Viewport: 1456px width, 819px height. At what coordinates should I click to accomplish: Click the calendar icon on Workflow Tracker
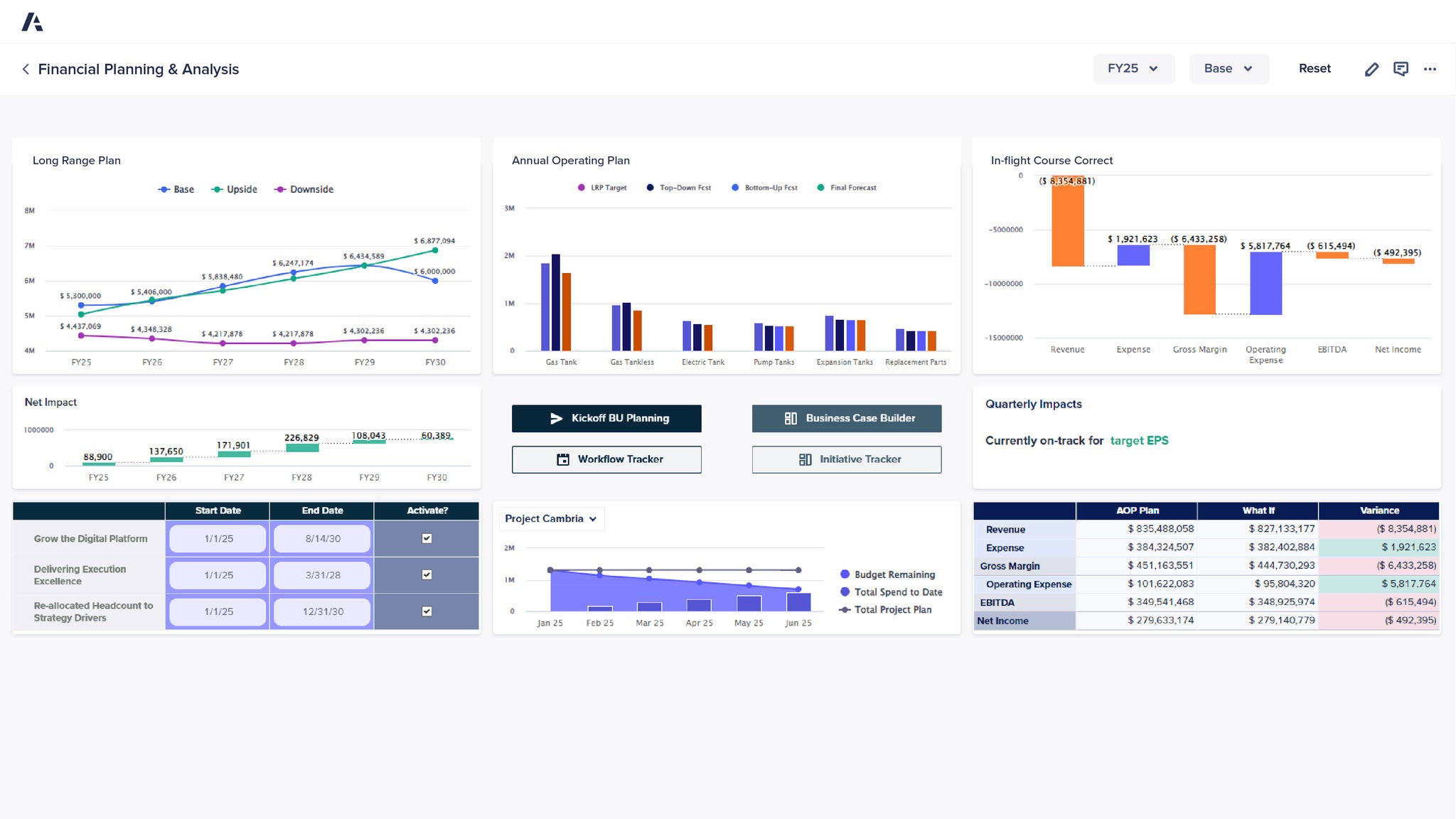pos(562,459)
